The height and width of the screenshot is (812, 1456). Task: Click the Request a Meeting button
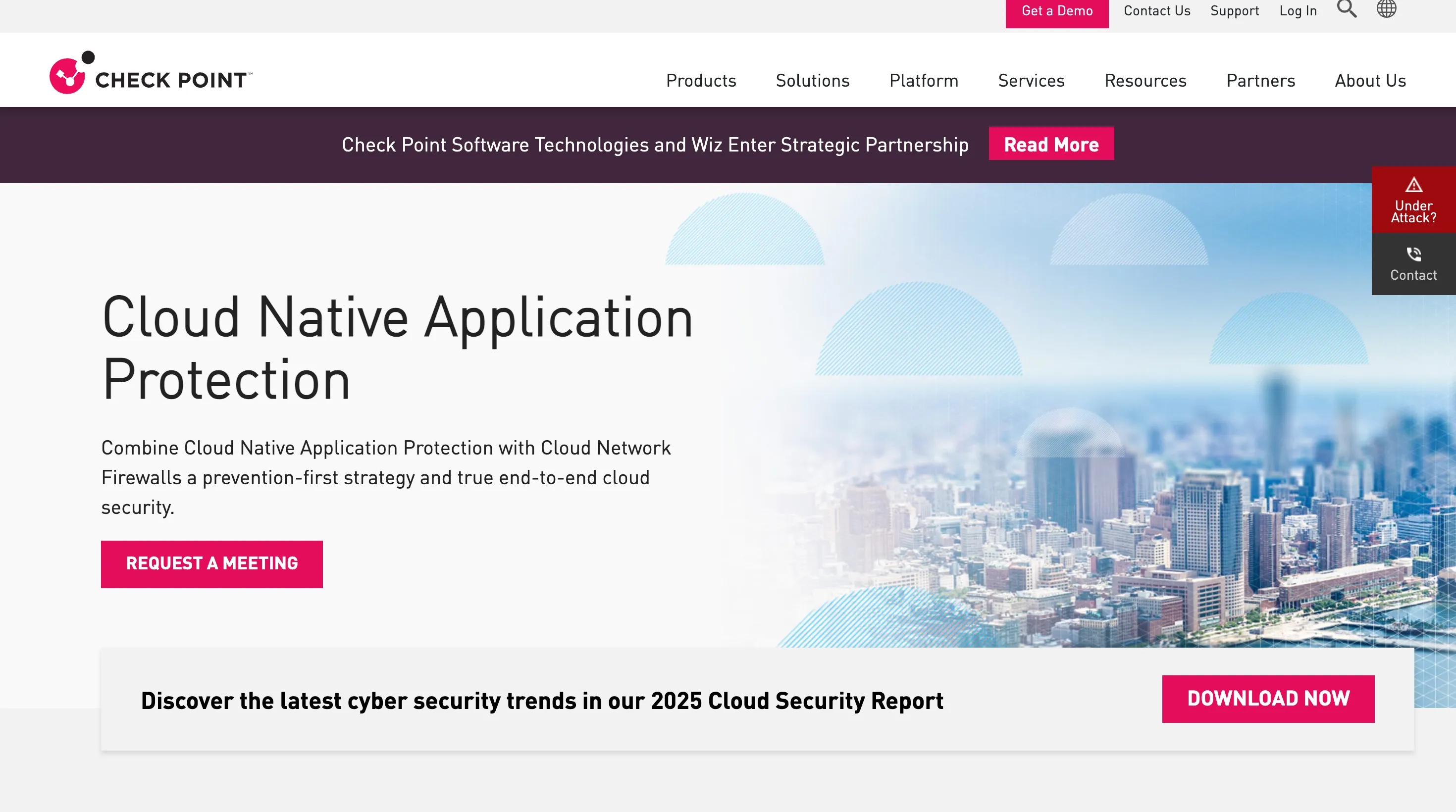pyautogui.click(x=211, y=563)
